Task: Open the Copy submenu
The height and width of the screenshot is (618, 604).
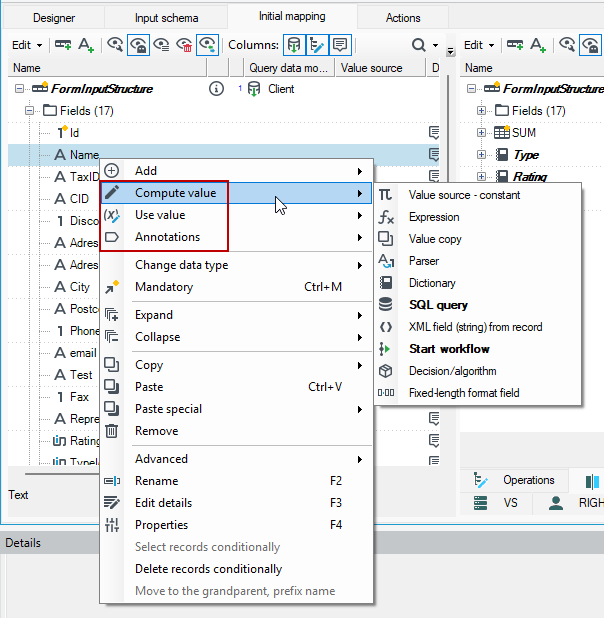Action: click(x=236, y=365)
